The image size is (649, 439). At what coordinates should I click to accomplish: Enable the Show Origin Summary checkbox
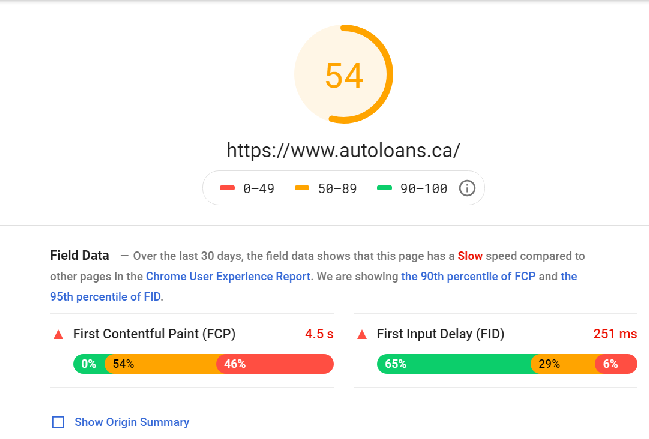pyautogui.click(x=58, y=422)
